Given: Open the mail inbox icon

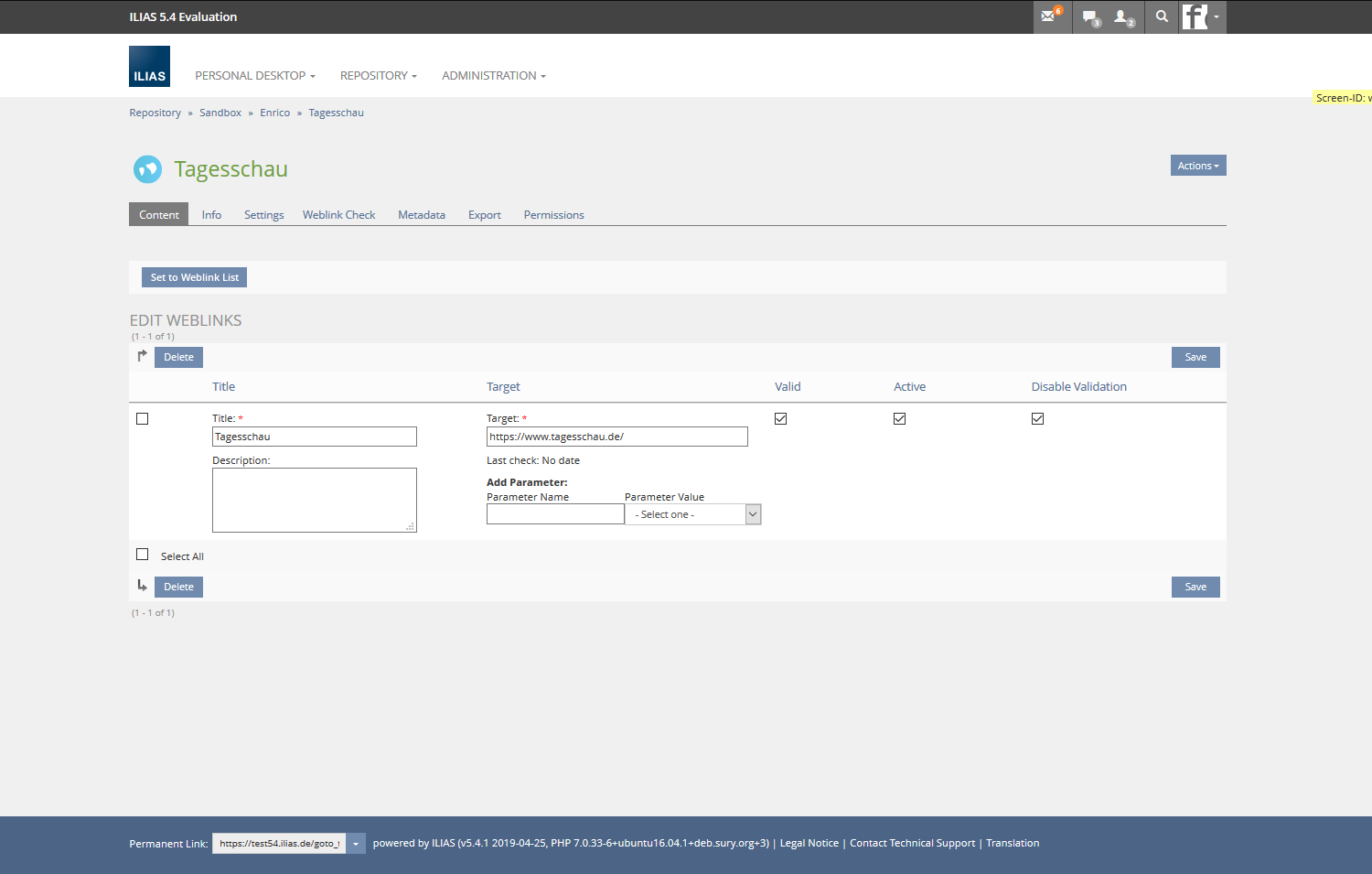Looking at the screenshot, I should point(1049,16).
